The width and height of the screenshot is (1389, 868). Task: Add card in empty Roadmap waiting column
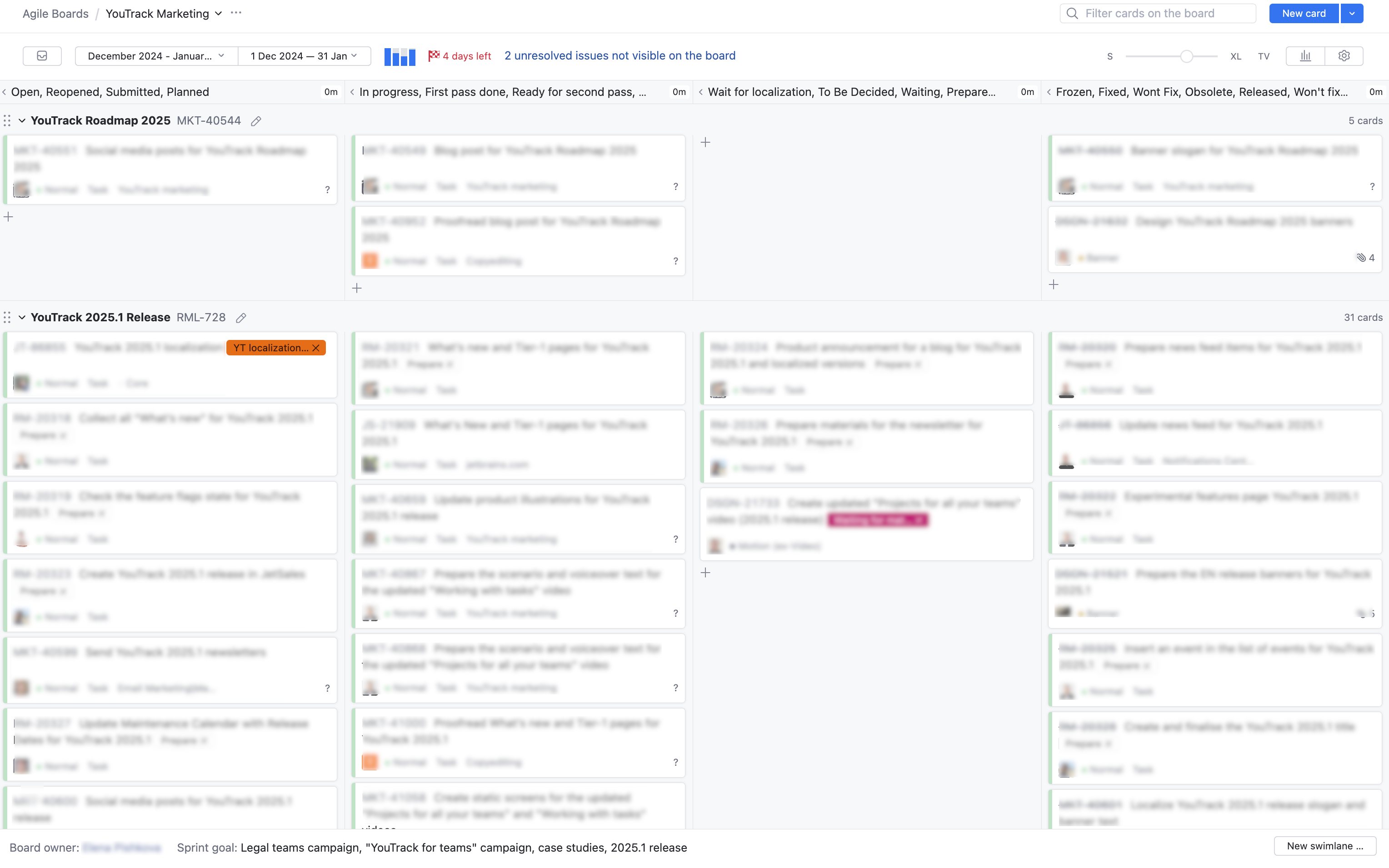pyautogui.click(x=705, y=142)
